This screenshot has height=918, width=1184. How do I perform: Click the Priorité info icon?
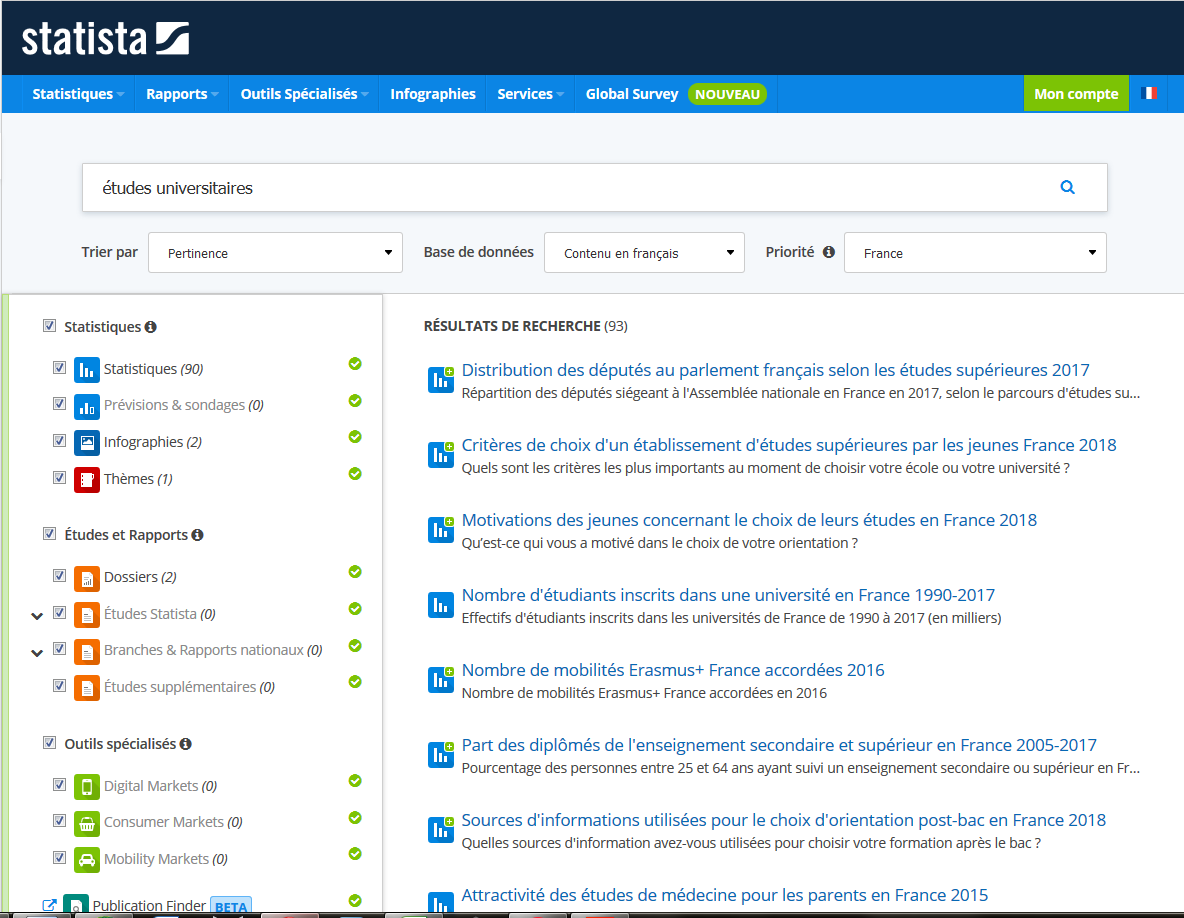pos(828,252)
